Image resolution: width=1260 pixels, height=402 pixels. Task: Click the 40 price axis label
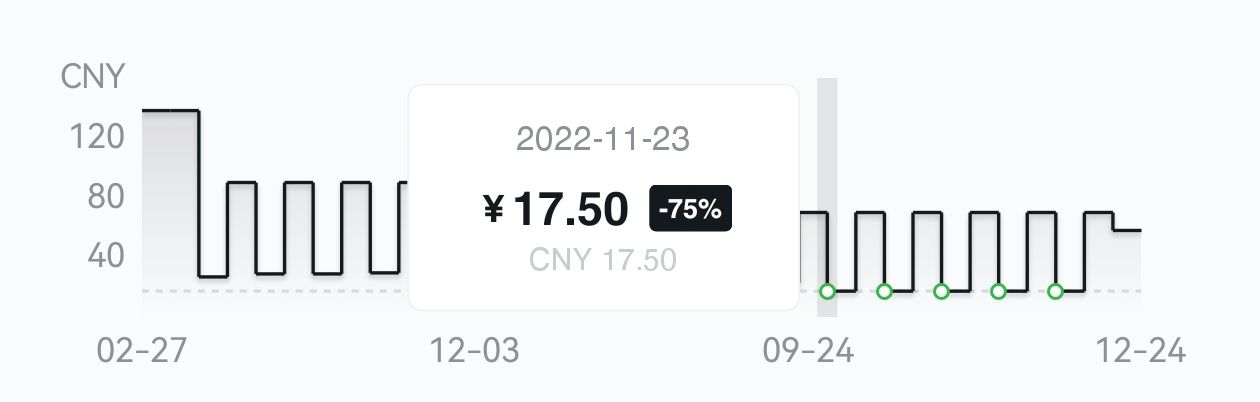tap(104, 255)
